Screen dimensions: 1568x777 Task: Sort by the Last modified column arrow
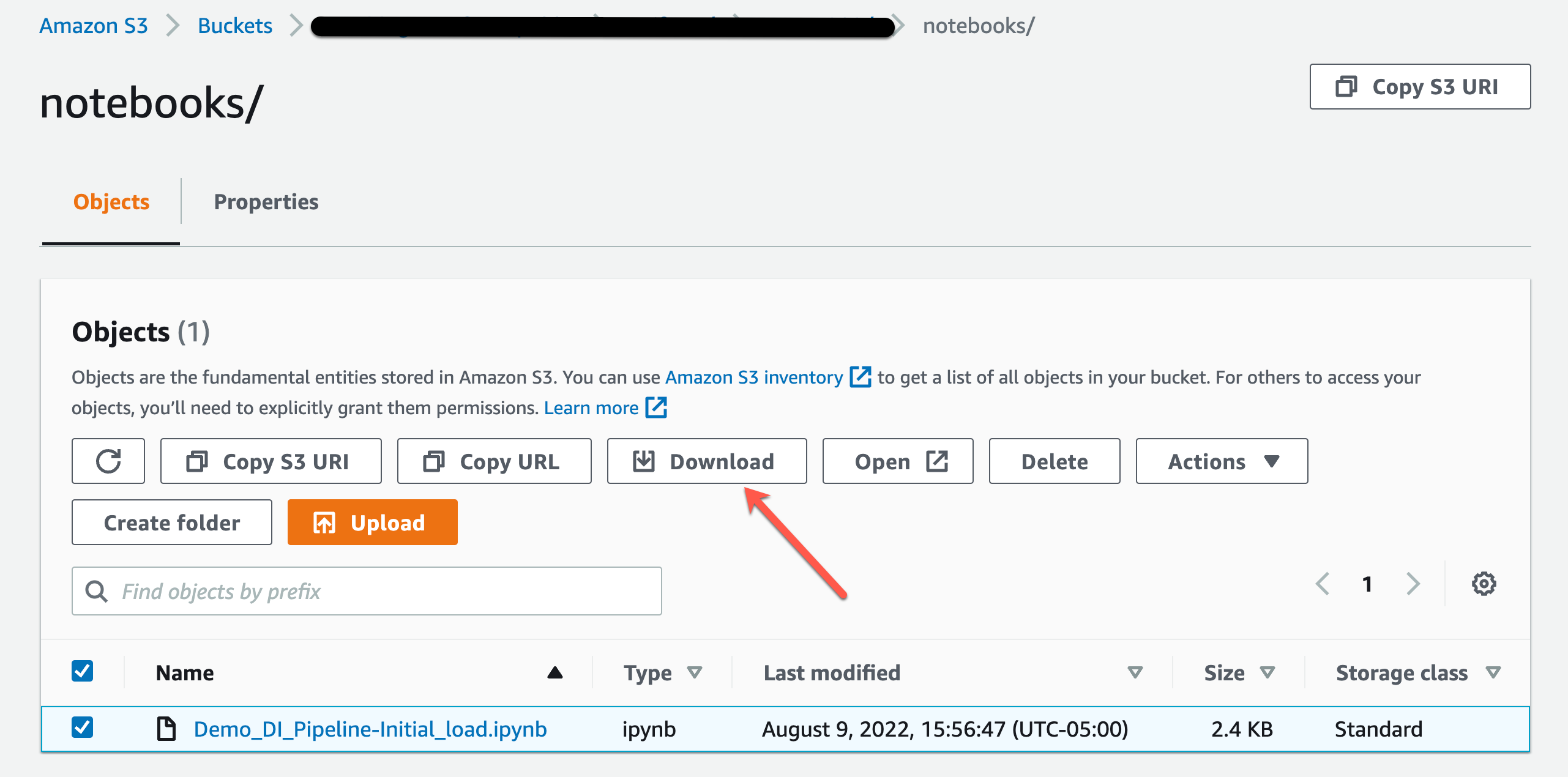pos(1135,672)
